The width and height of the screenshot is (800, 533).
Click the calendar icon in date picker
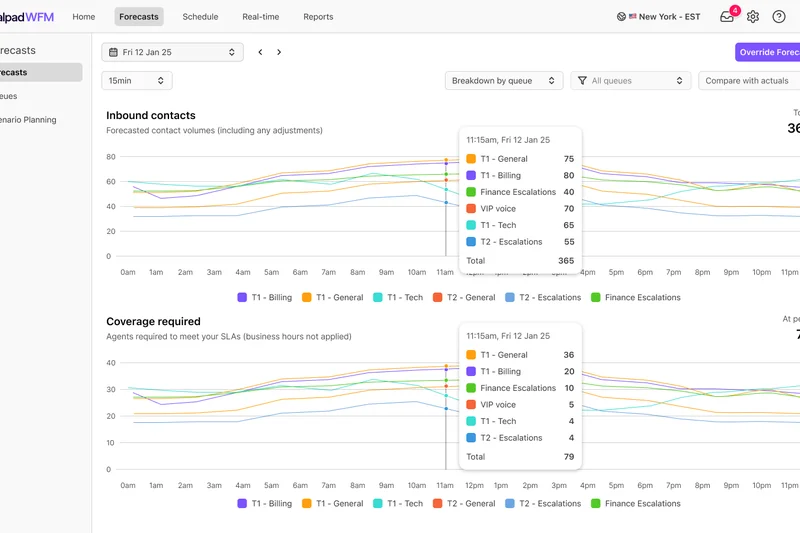pos(113,52)
